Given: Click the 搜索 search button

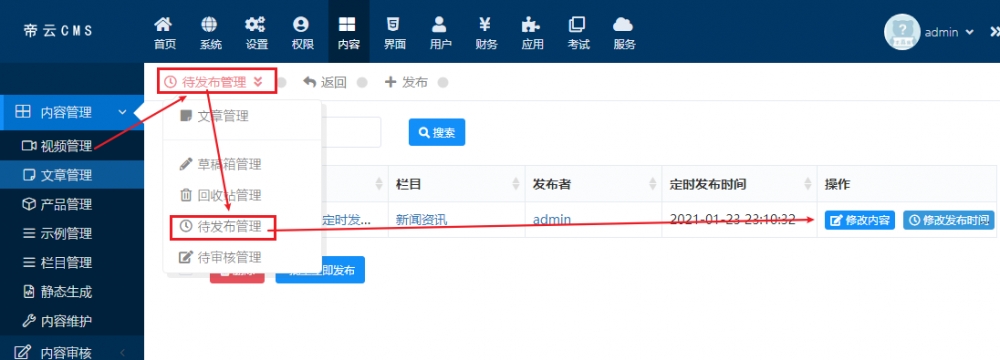Looking at the screenshot, I should coord(437,133).
